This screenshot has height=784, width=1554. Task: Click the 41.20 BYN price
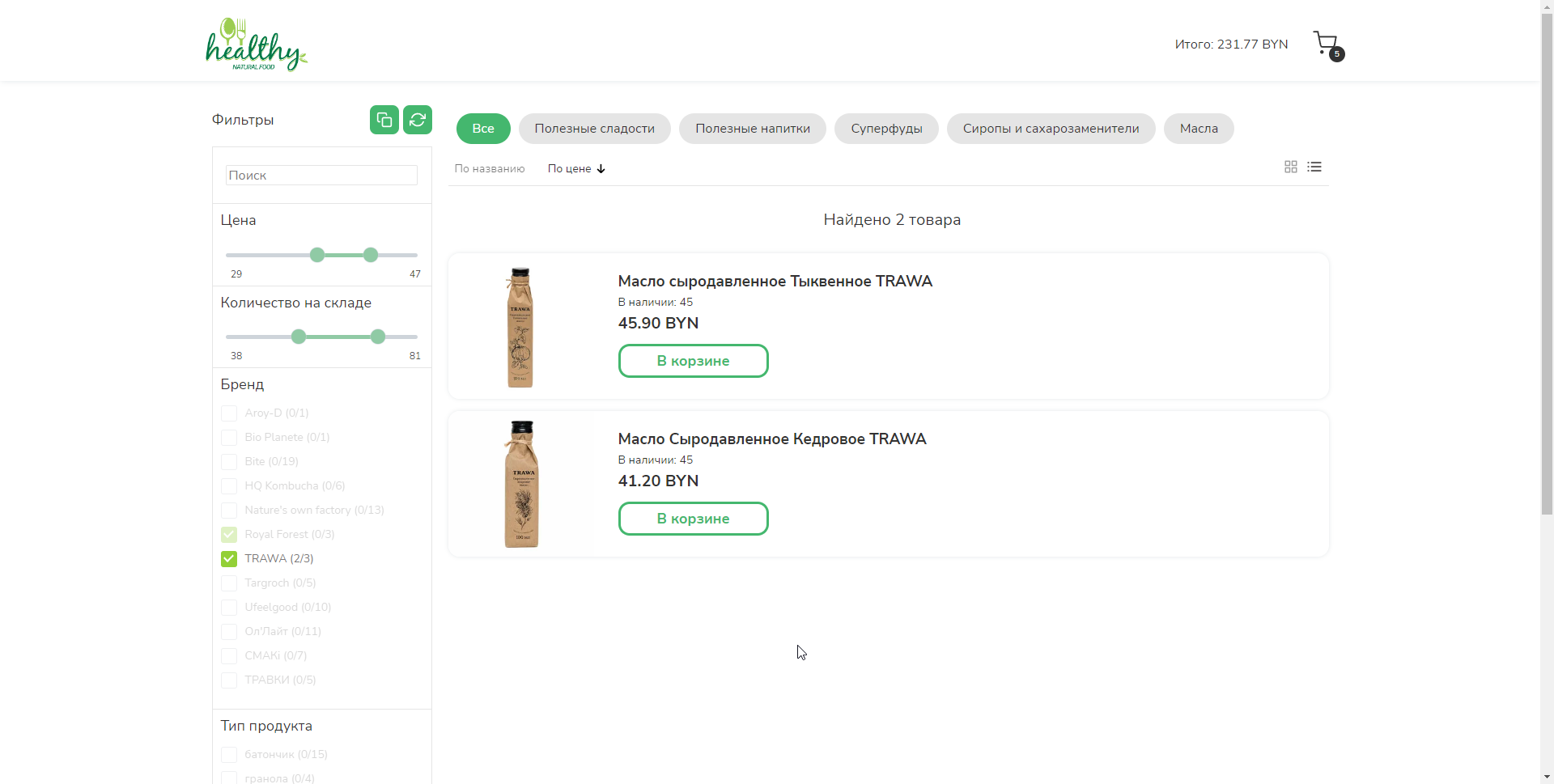658,481
